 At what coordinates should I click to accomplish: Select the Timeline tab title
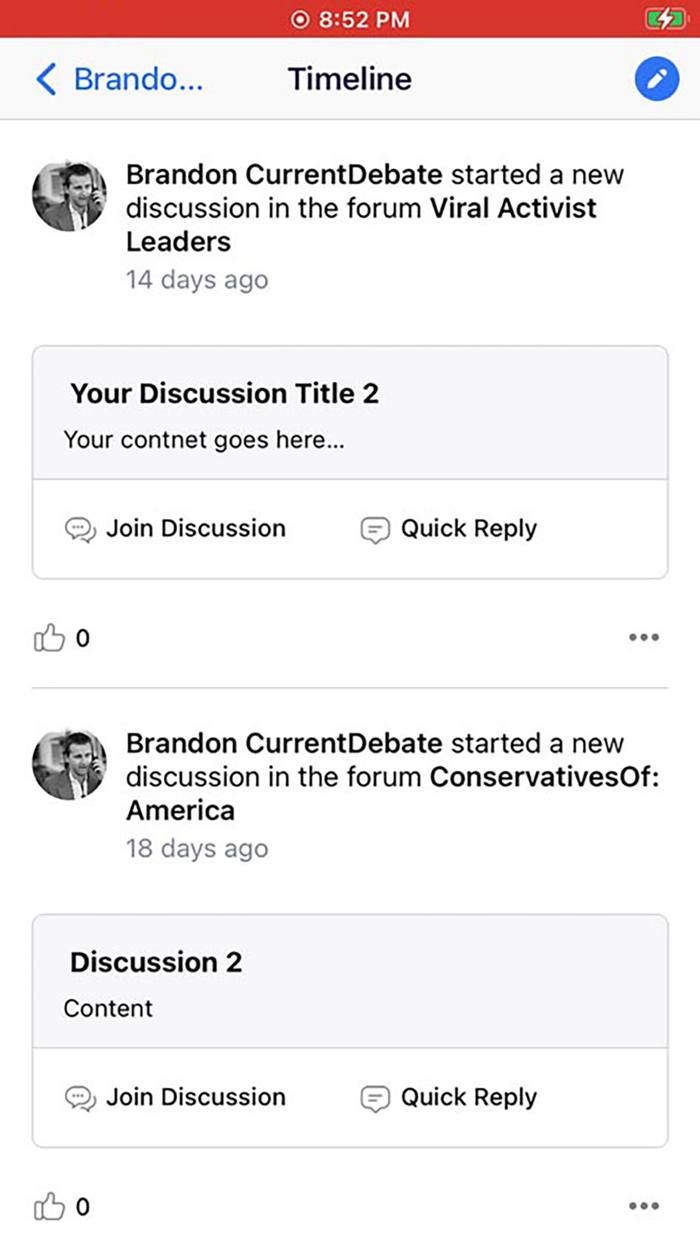coord(349,78)
